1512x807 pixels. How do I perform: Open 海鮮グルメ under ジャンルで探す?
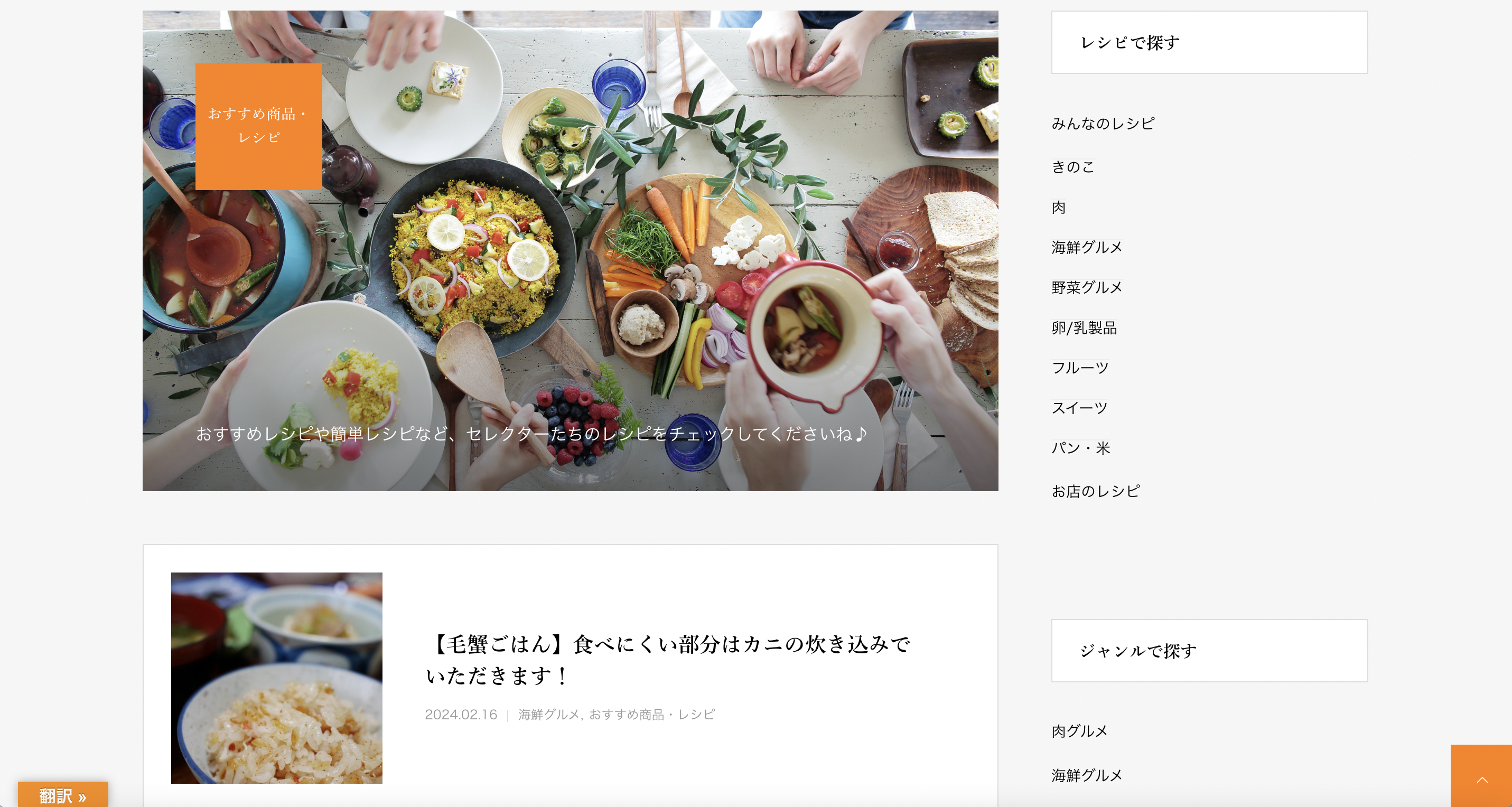(x=1087, y=775)
